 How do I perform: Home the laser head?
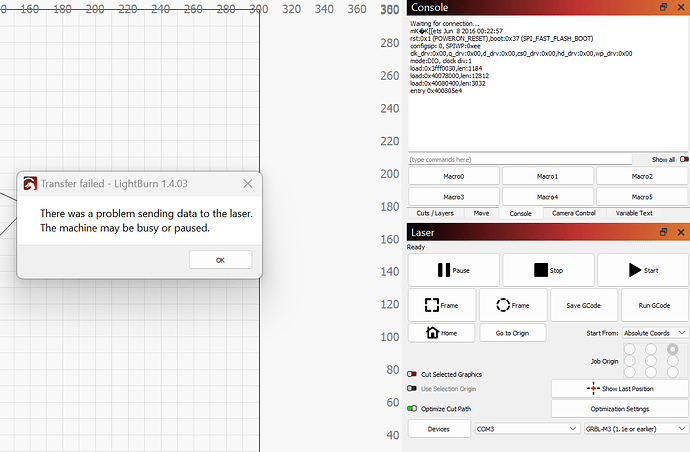tap(441, 333)
